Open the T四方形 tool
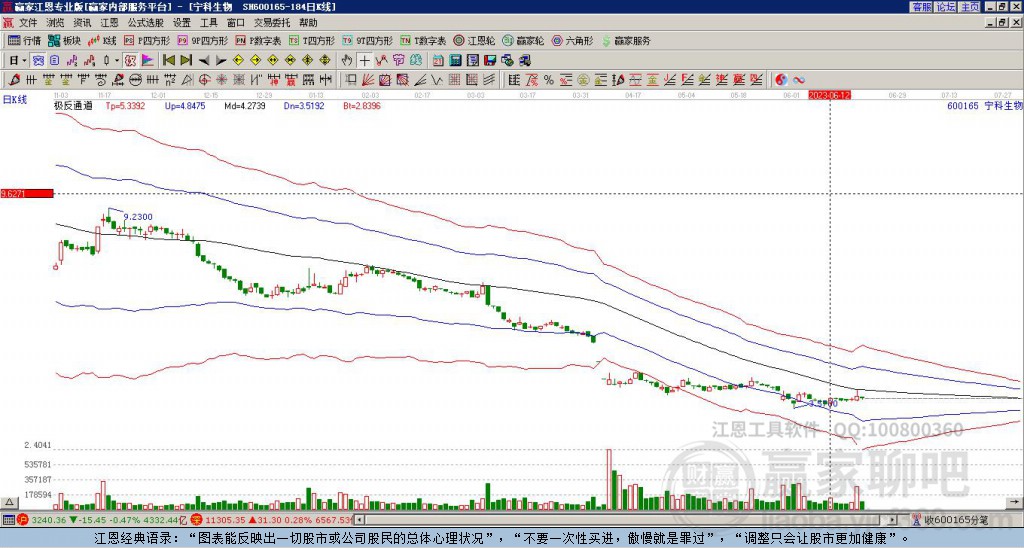 tap(312, 40)
